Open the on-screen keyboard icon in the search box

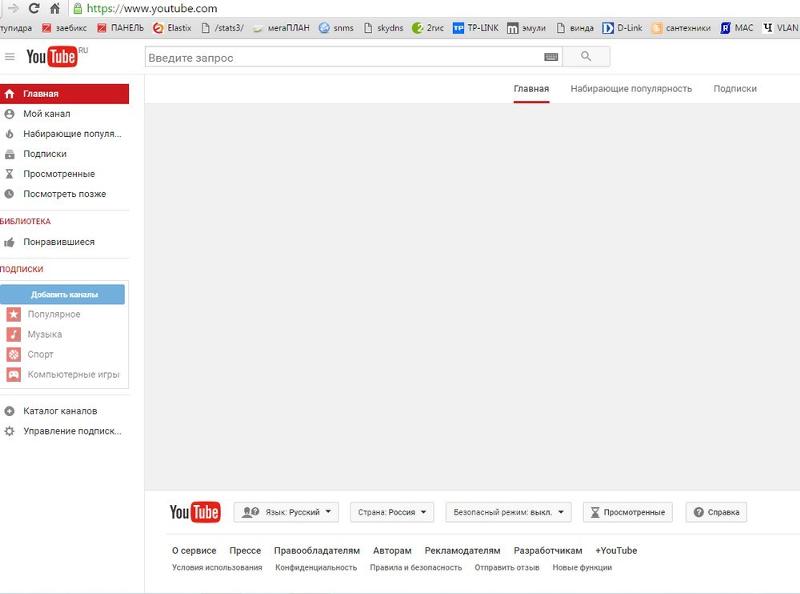(551, 57)
